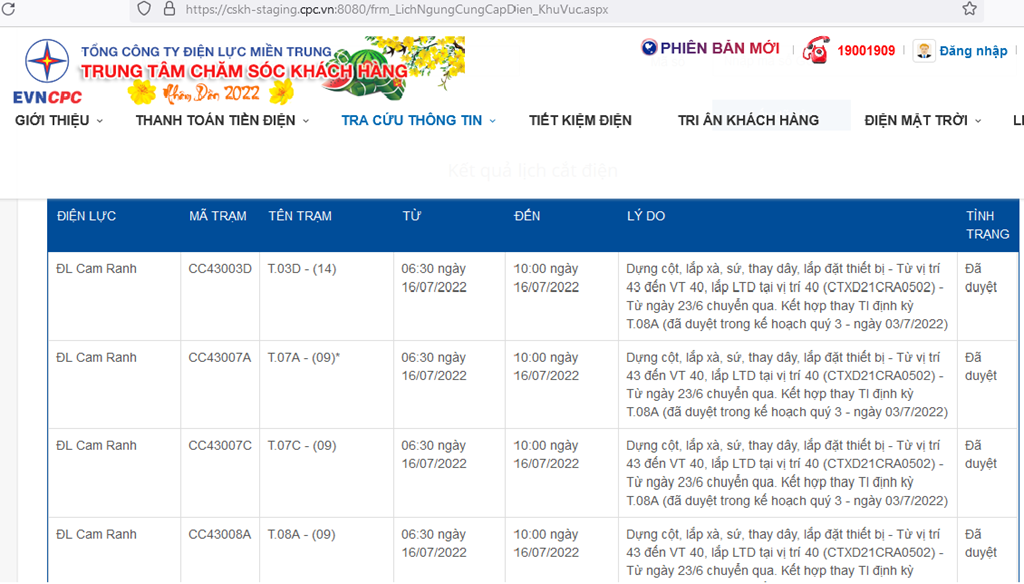1024x584 pixels.
Task: Open the Tra cứu thông tin dropdown
Action: (418, 121)
